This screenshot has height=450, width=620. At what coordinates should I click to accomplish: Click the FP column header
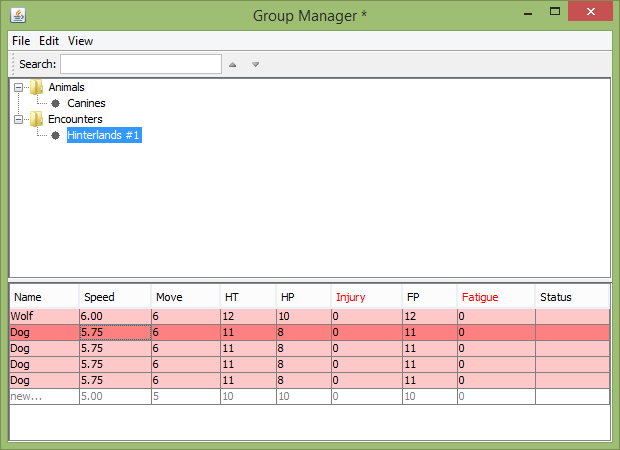tap(429, 297)
